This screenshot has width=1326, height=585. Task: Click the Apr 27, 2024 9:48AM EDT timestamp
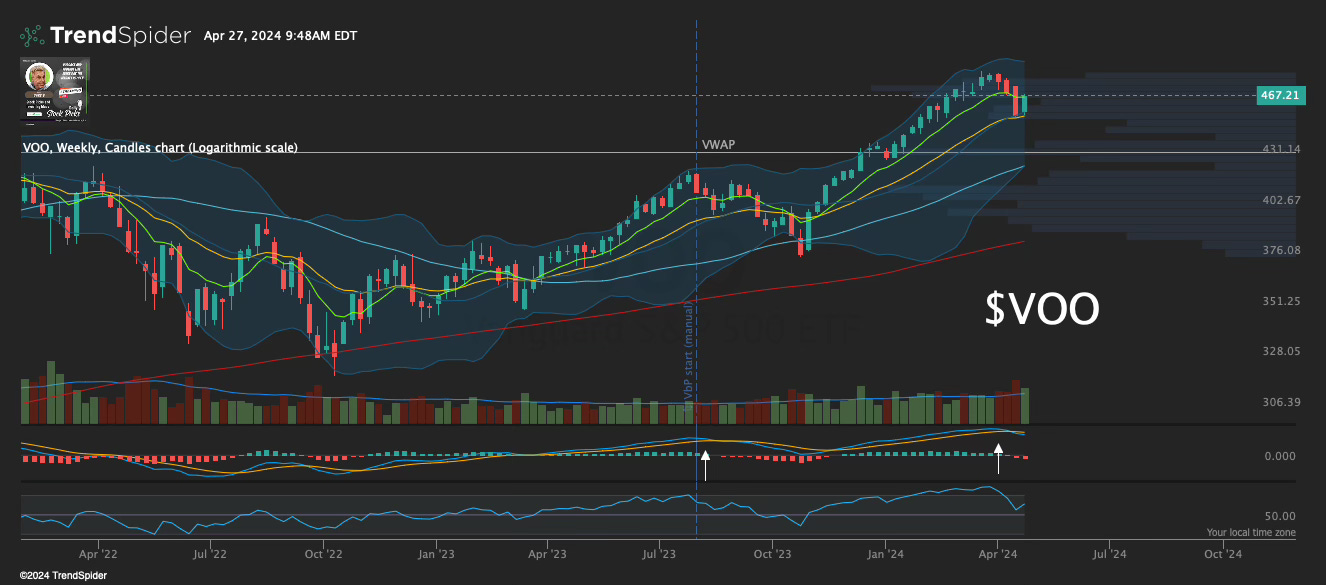click(280, 36)
